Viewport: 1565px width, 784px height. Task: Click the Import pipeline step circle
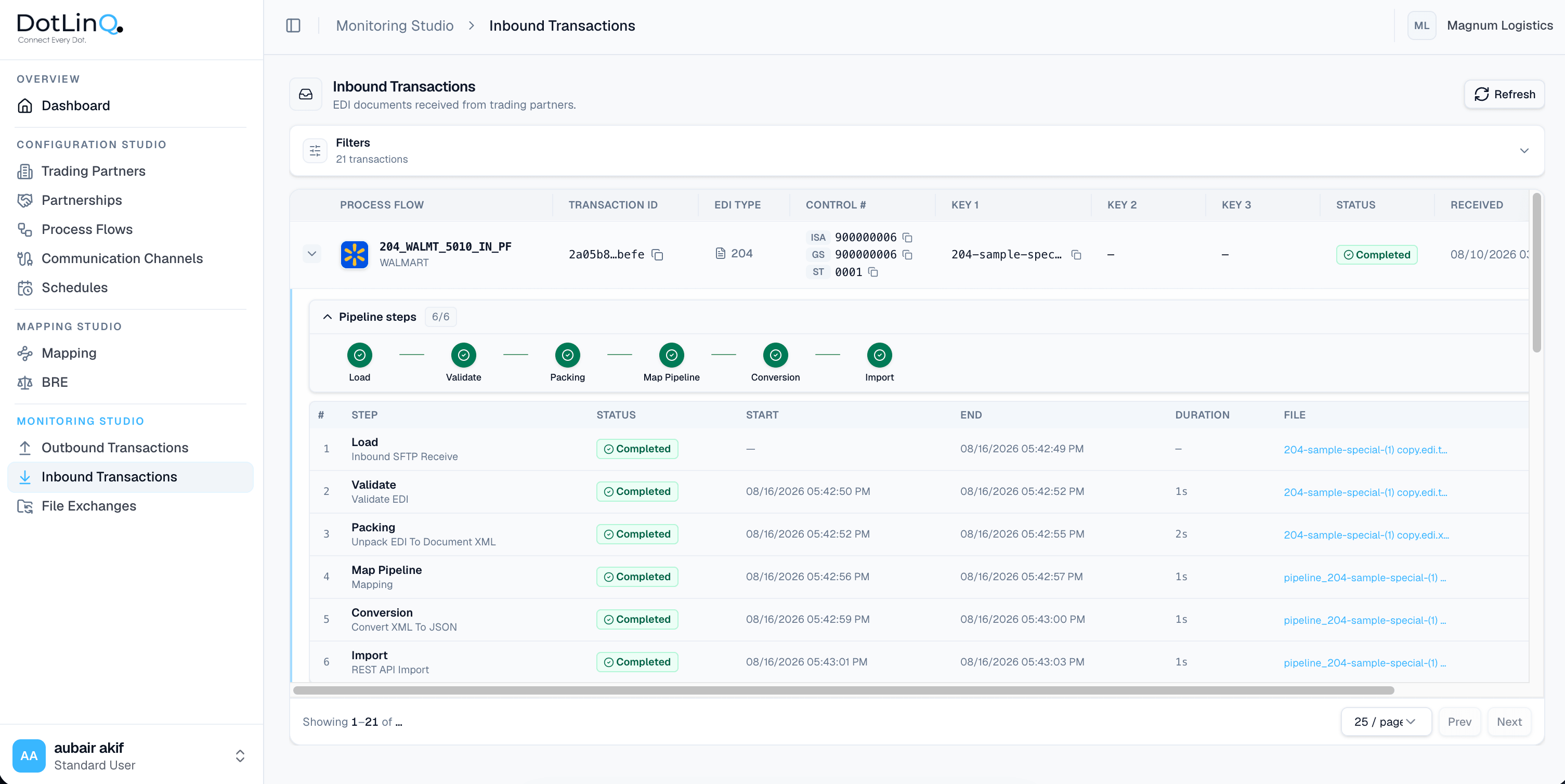pos(879,355)
